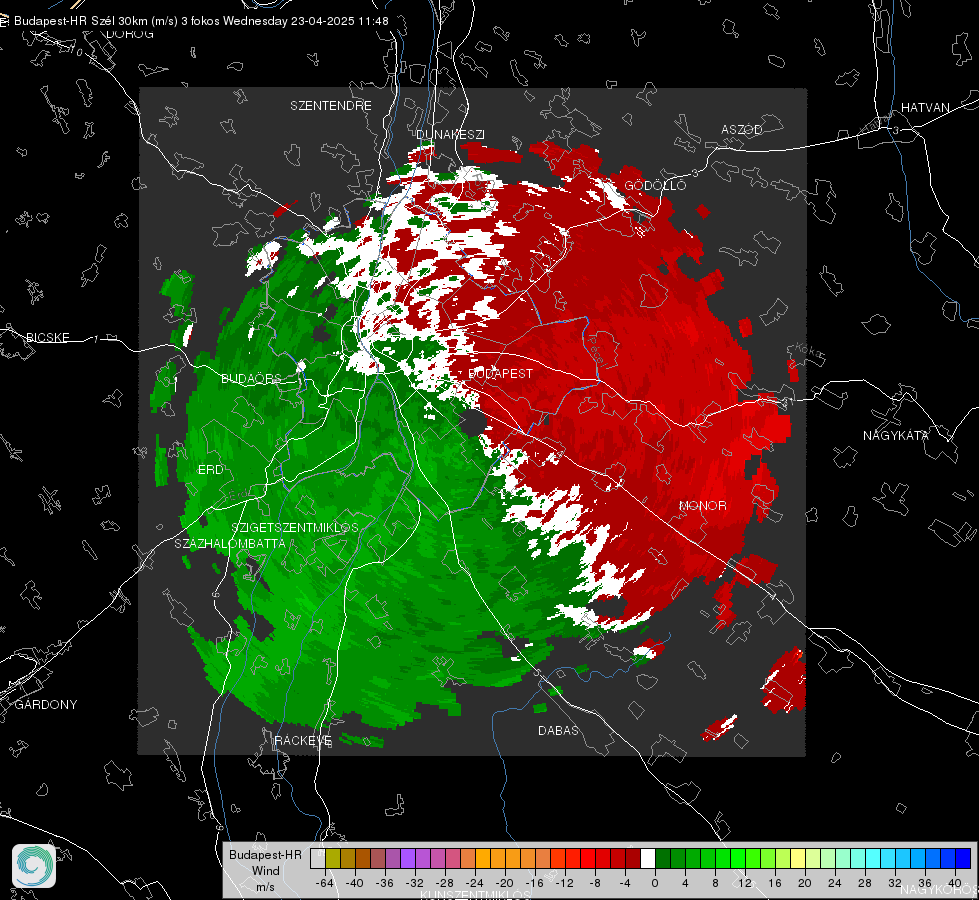The width and height of the screenshot is (979, 900).
Task: Click the light gray first legend swatch
Action: point(318,859)
